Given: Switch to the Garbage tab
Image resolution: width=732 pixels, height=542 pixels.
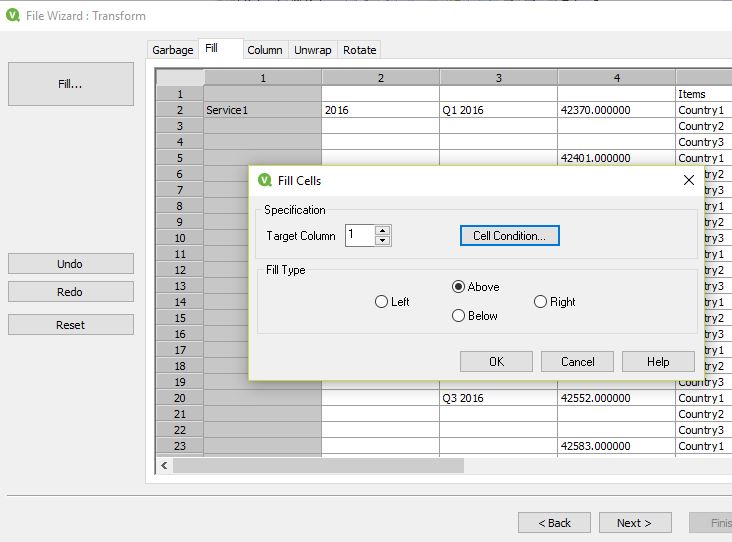Looking at the screenshot, I should point(173,50).
